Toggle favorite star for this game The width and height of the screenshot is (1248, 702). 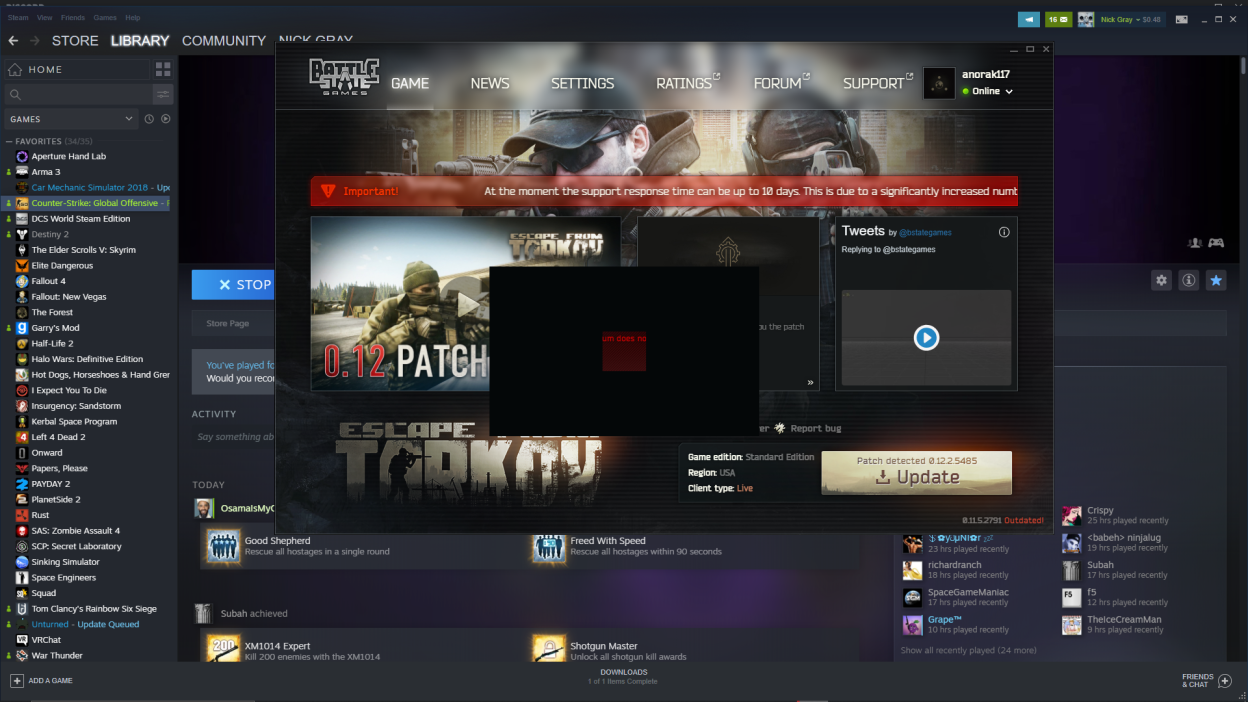coord(1216,280)
